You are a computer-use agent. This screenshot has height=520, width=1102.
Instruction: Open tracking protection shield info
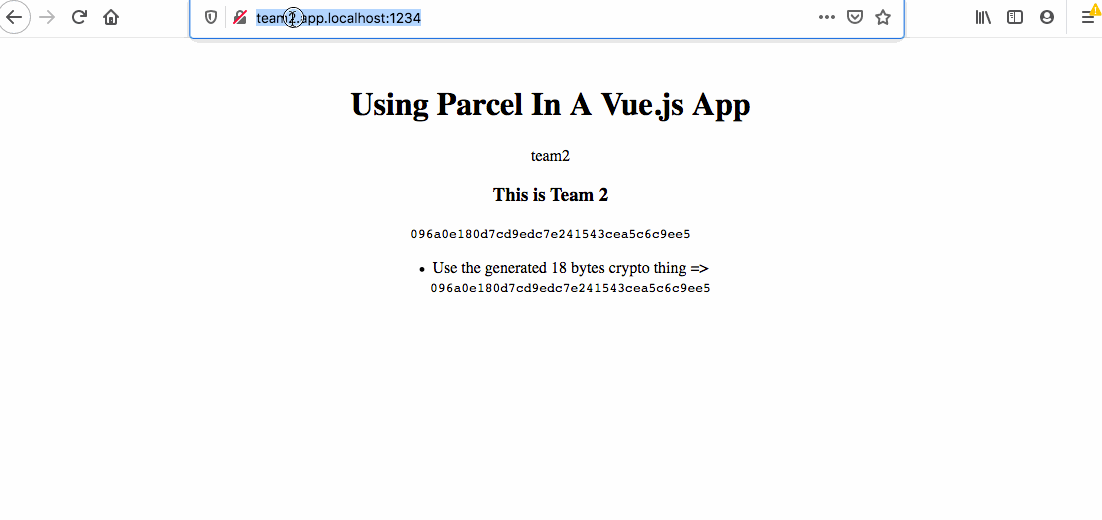point(210,18)
